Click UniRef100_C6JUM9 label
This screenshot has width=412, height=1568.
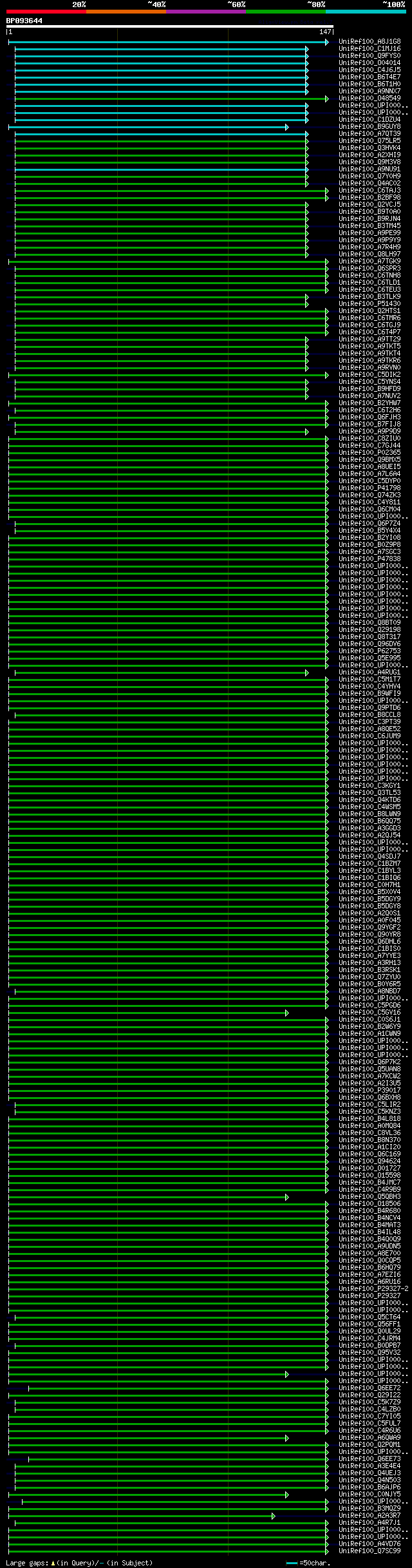click(x=370, y=736)
